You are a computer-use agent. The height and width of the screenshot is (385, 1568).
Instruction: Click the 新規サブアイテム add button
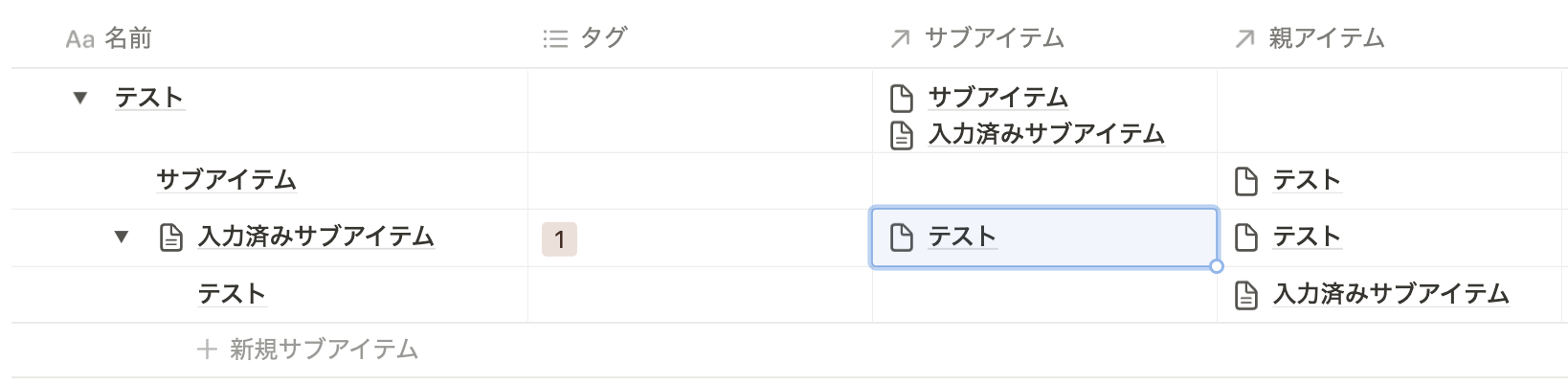pyautogui.click(x=307, y=350)
